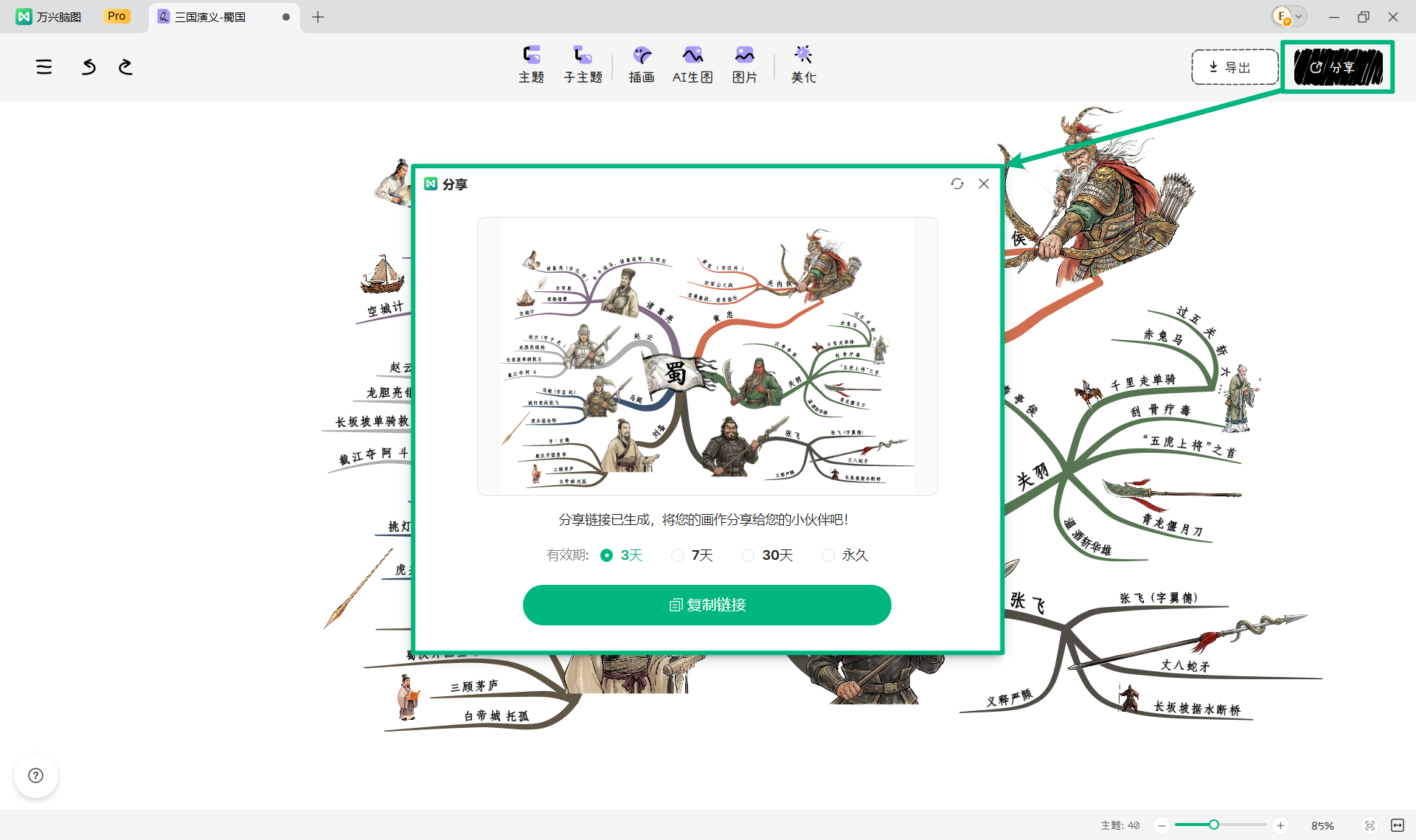Click the Pro badge
Image resolution: width=1416 pixels, height=840 pixels.
point(117,15)
